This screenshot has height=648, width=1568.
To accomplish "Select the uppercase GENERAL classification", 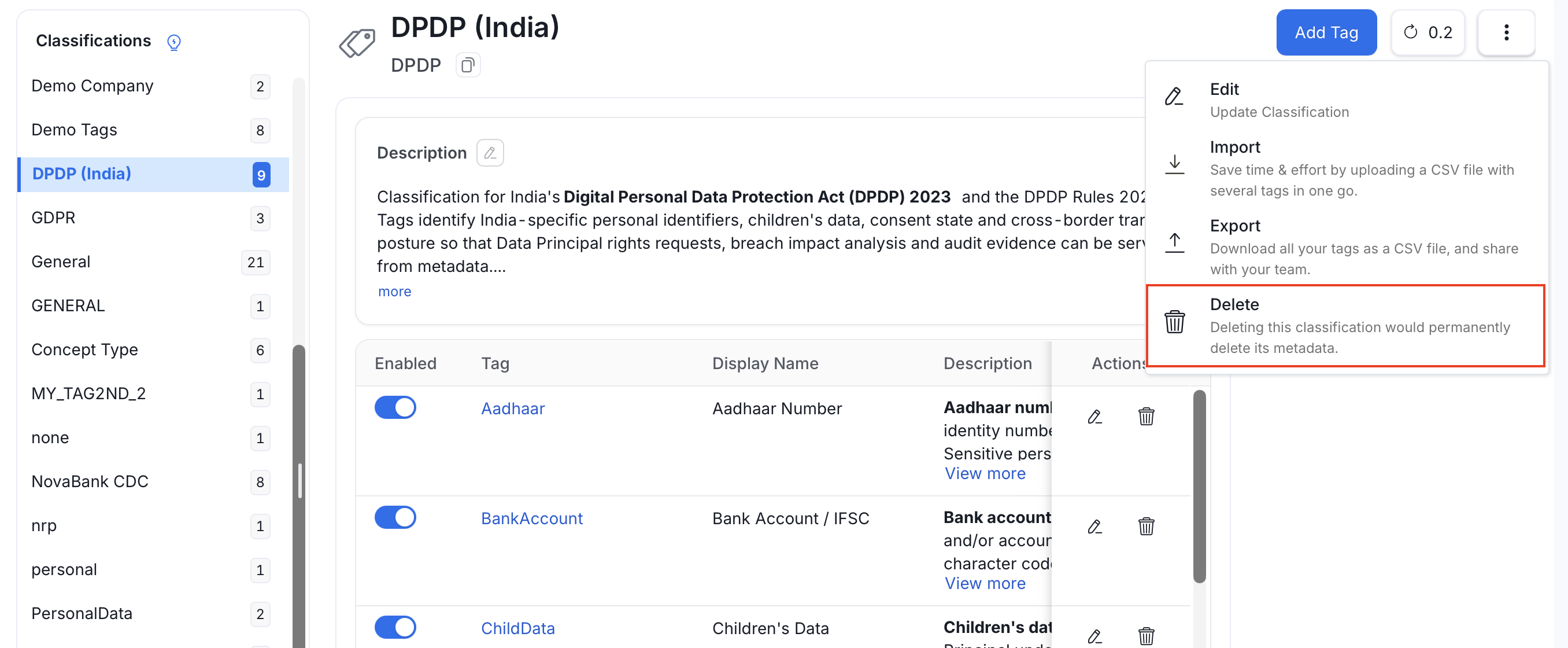I will 152,305.
